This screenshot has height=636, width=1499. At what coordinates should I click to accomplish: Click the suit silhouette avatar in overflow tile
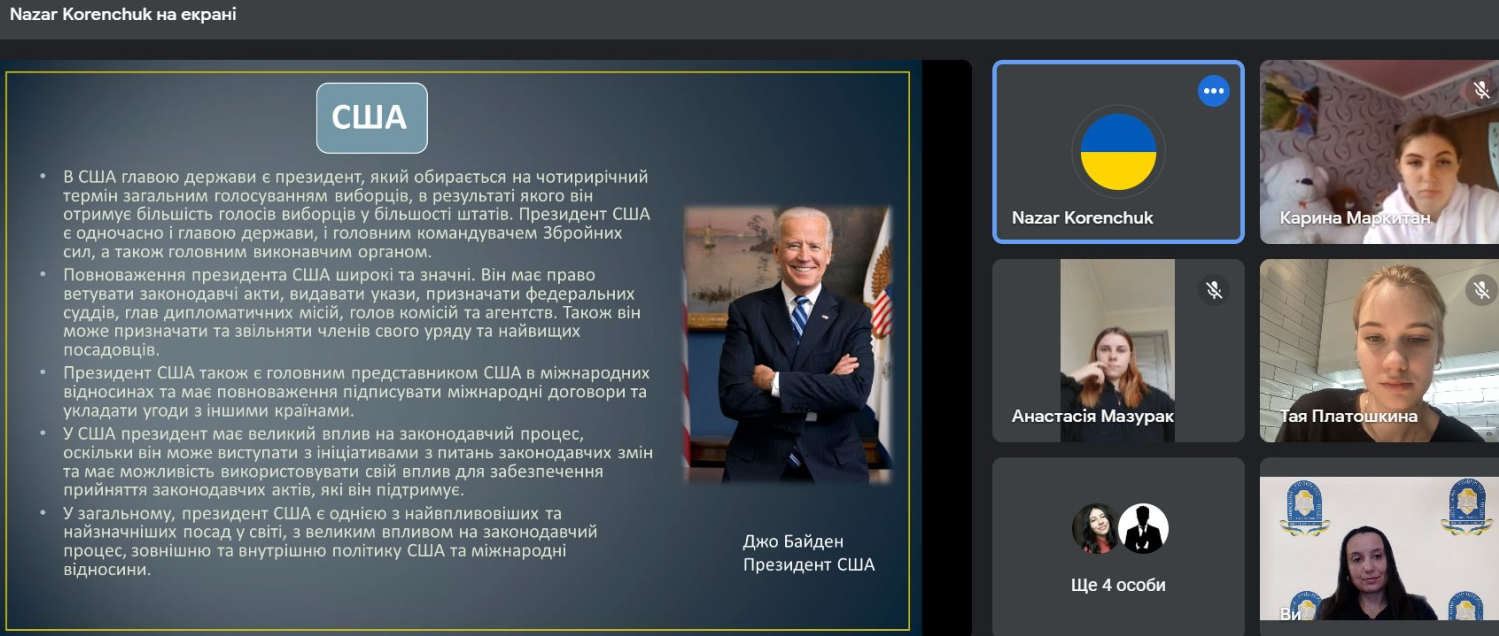[x=1142, y=528]
